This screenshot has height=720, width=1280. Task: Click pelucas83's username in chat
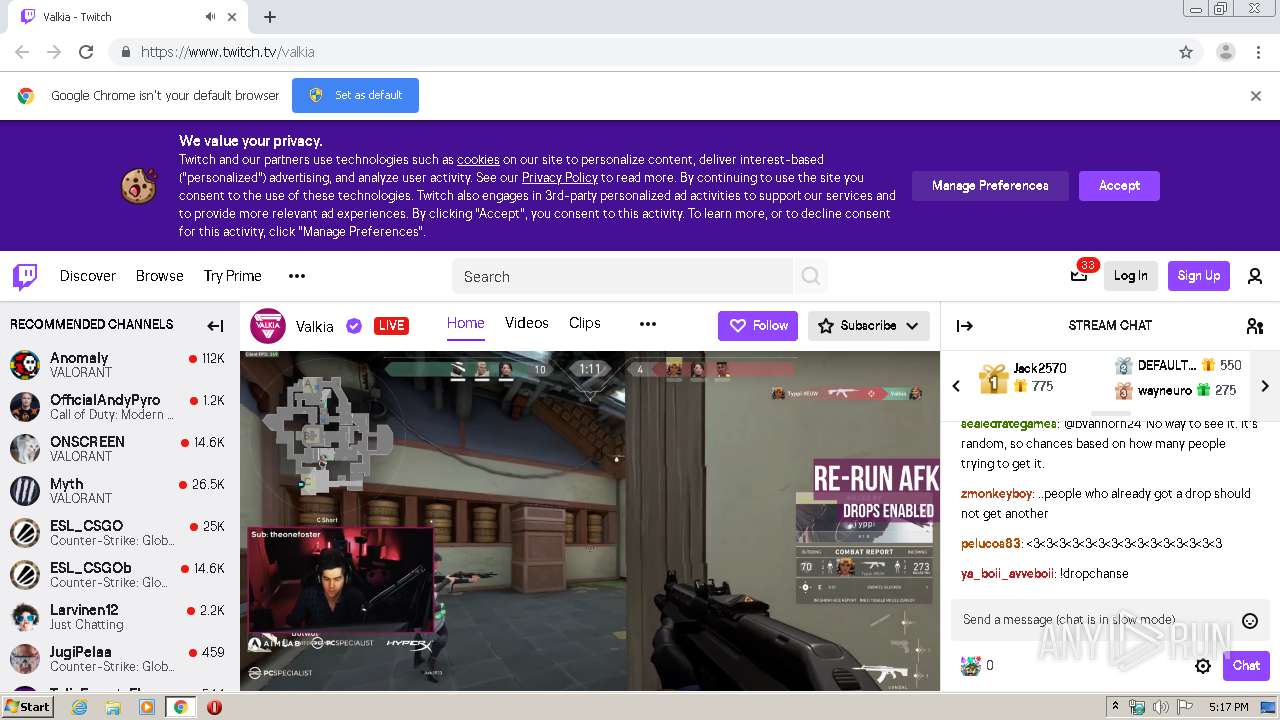(x=991, y=544)
